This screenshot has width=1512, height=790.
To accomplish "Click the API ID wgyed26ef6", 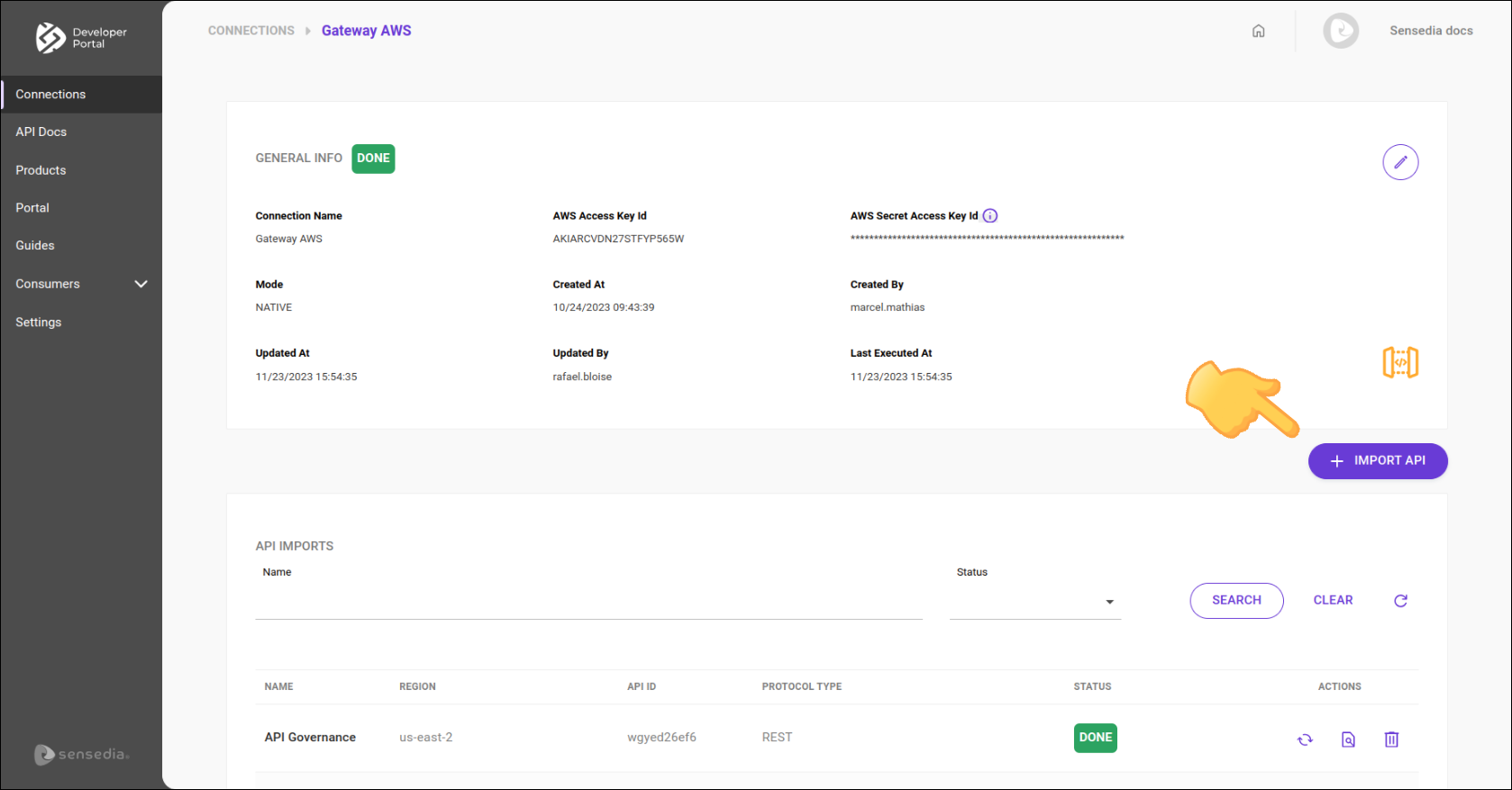I will coord(661,738).
